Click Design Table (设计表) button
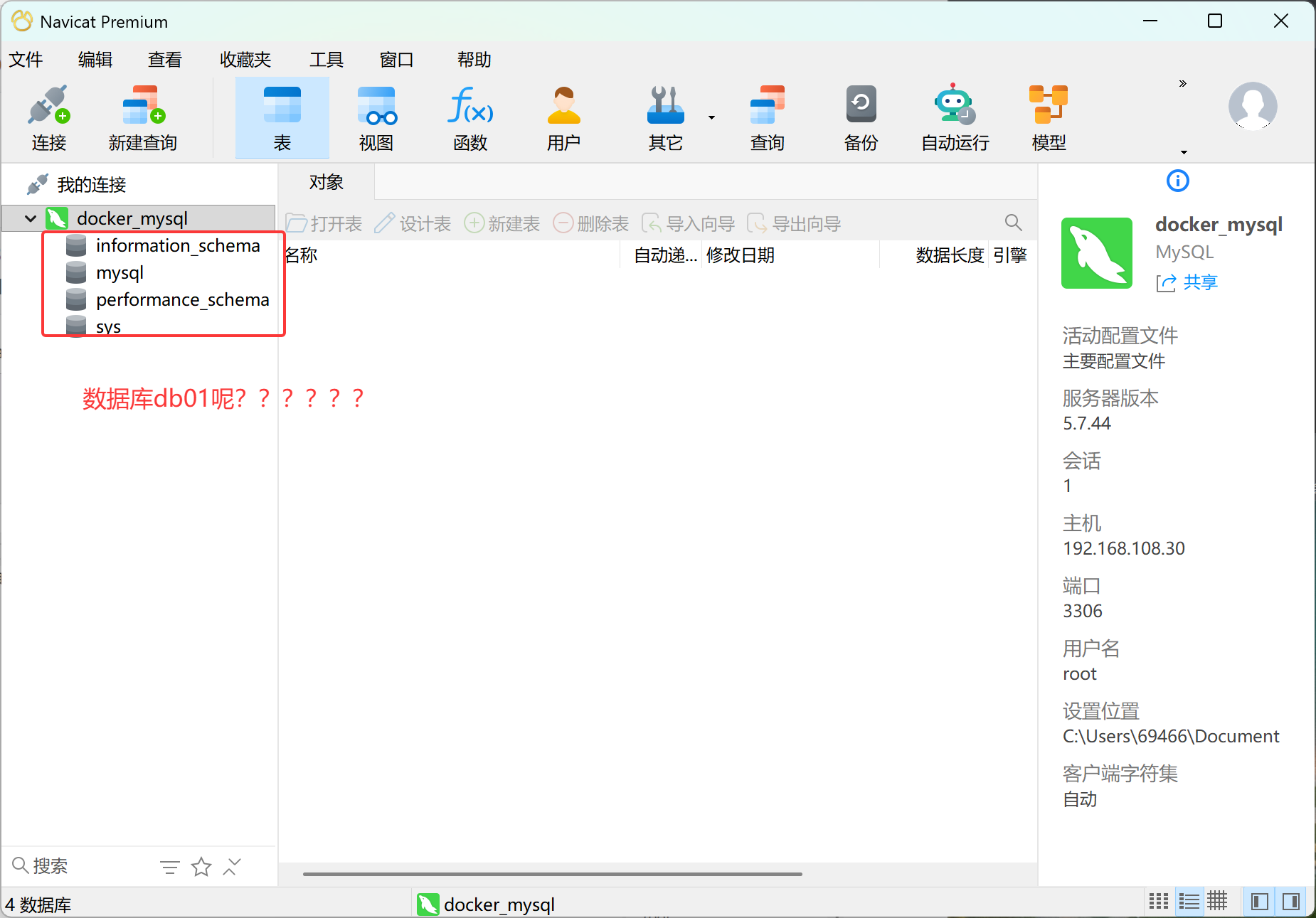The width and height of the screenshot is (1316, 918). click(x=413, y=224)
